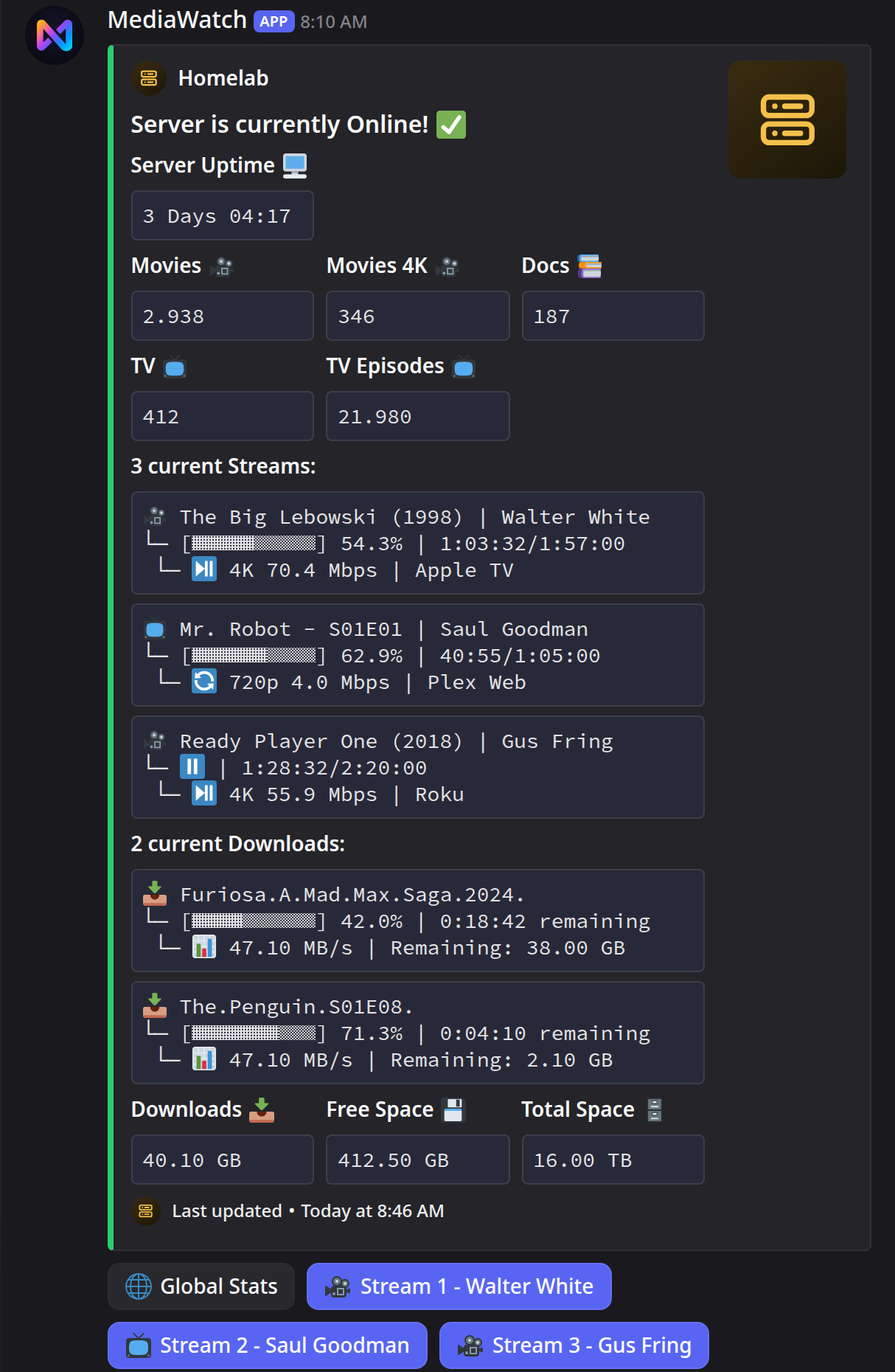
Task: Click 'Furiosa.A.Mad.Max.Saga.2024.' filename
Action: [352, 895]
